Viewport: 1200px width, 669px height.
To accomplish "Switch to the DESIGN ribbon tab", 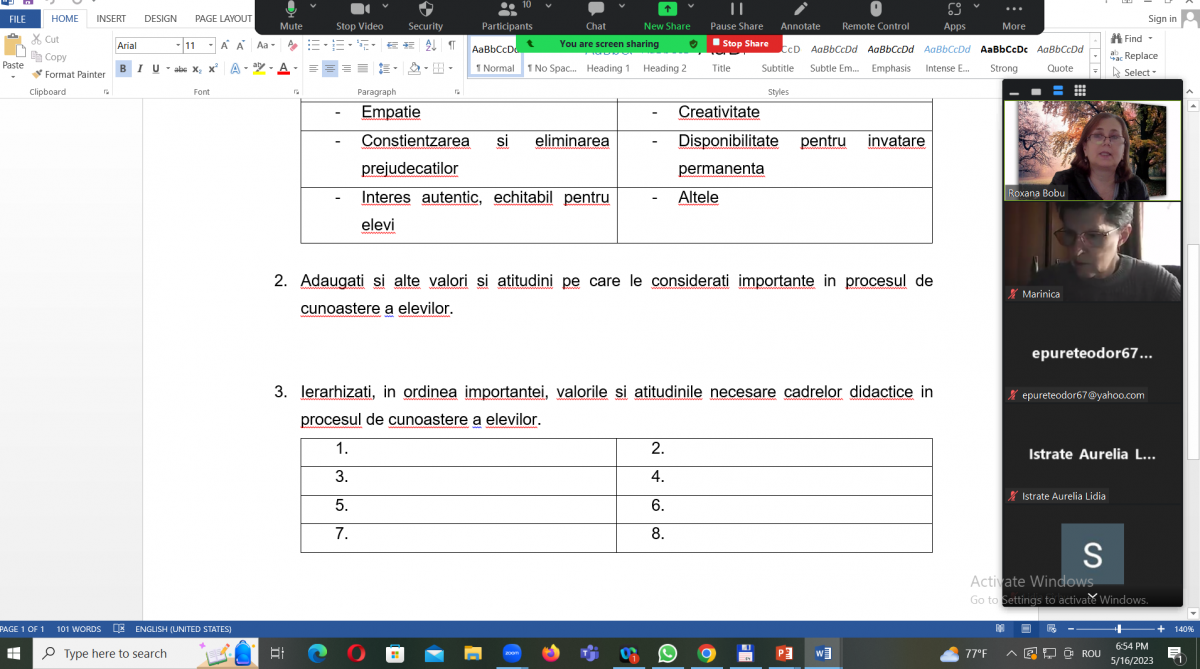I will point(160,18).
